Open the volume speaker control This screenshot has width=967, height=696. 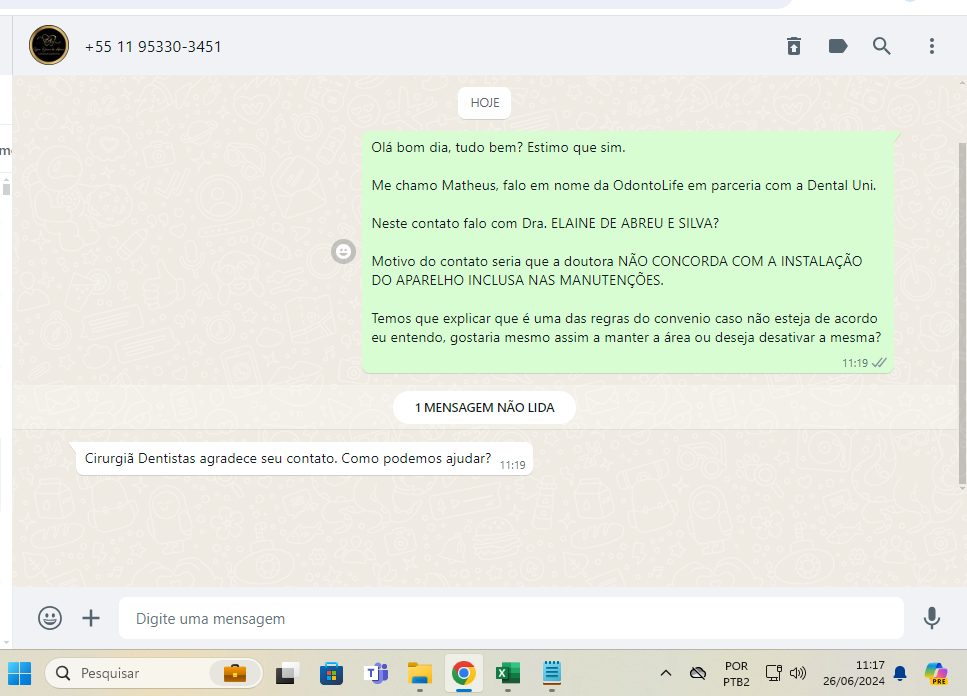coord(797,673)
